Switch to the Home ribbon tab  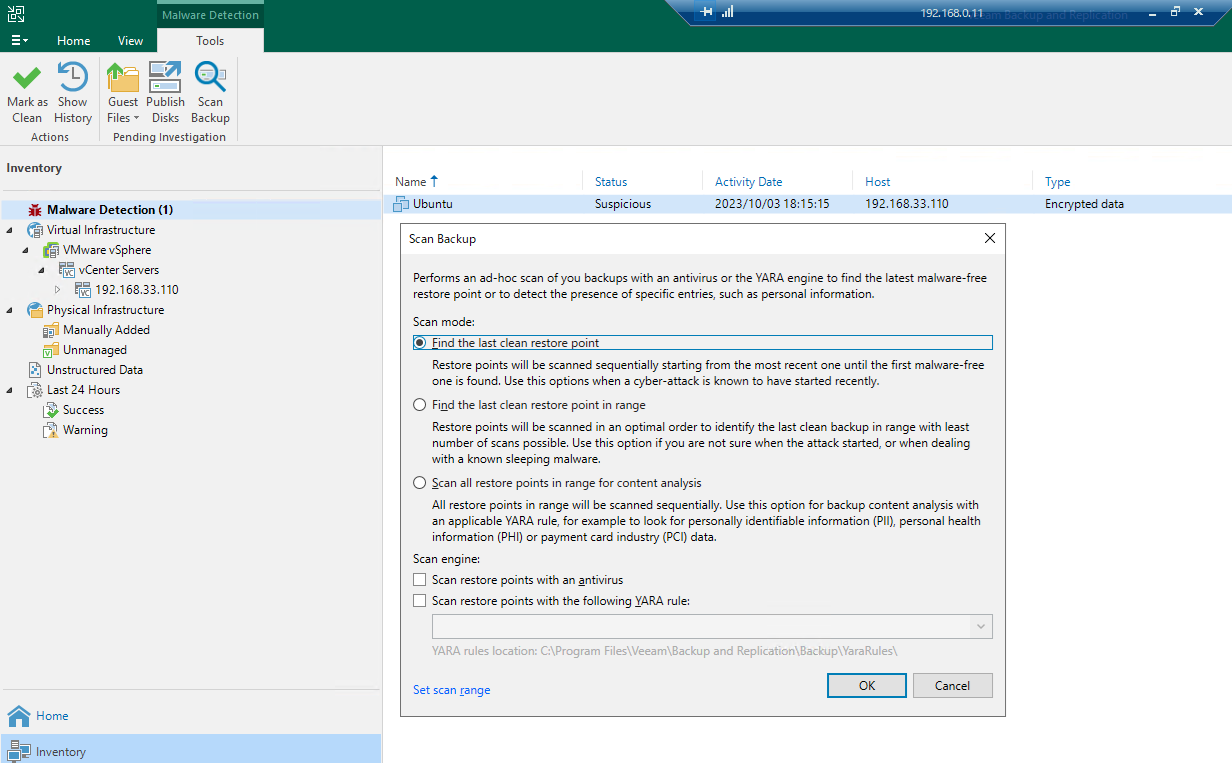[74, 41]
